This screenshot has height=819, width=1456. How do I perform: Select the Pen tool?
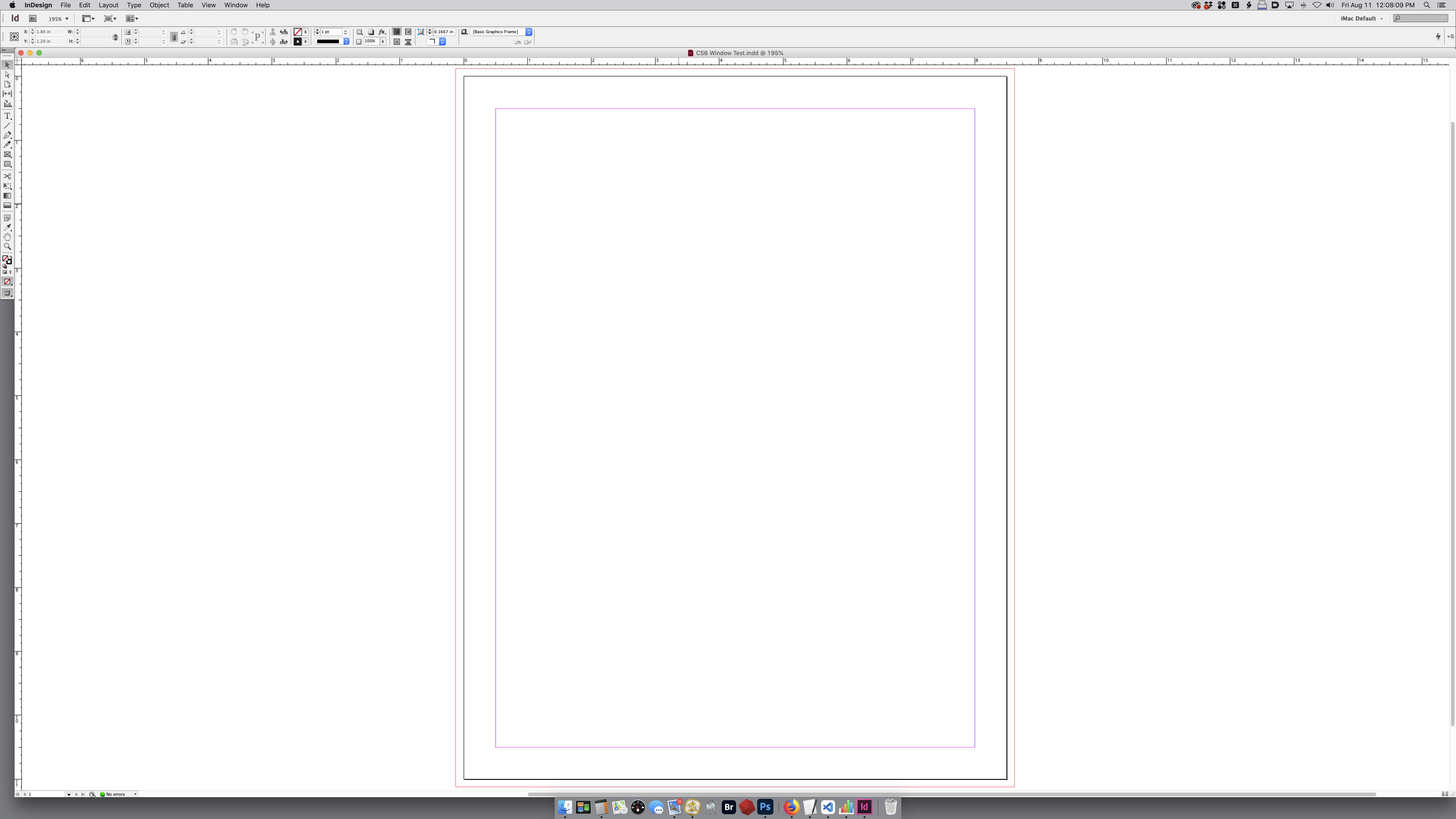pyautogui.click(x=7, y=135)
